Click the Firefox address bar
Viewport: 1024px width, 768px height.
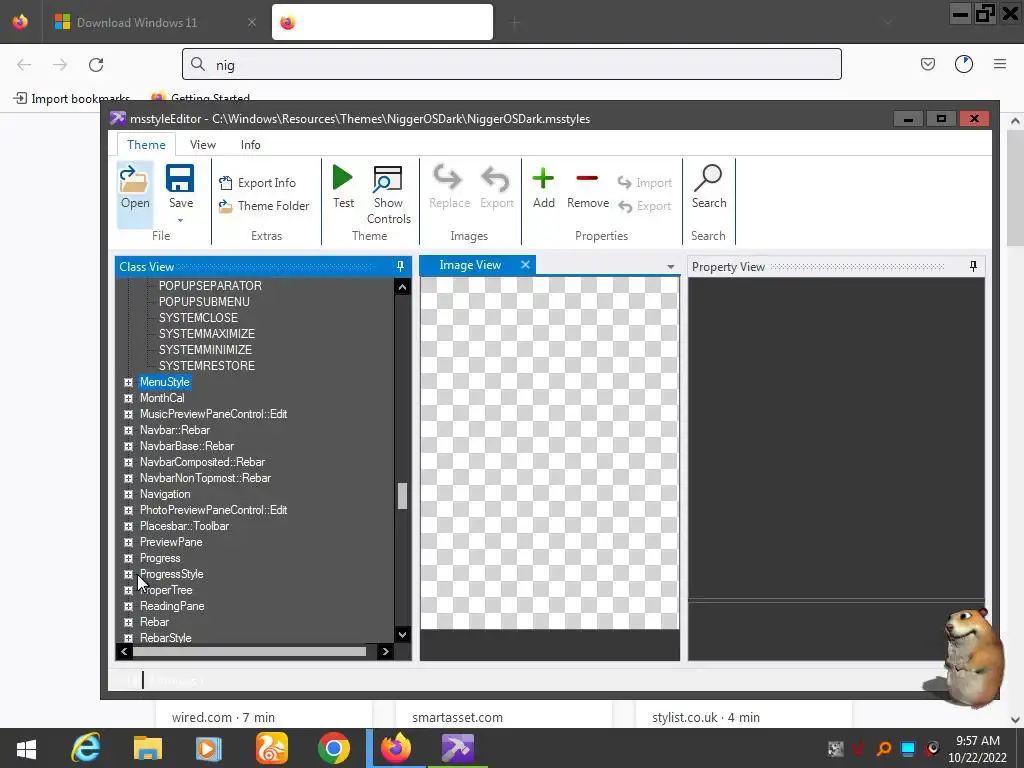coord(512,64)
